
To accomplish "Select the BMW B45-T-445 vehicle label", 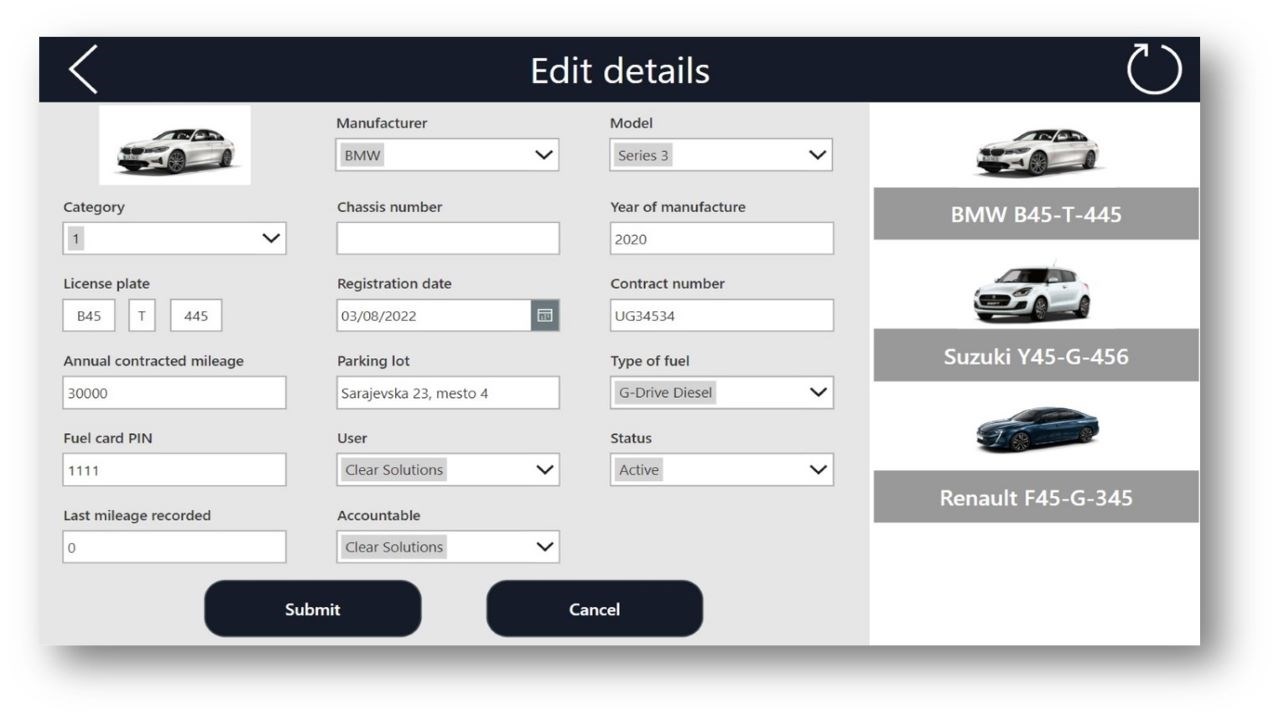I will click(1036, 213).
